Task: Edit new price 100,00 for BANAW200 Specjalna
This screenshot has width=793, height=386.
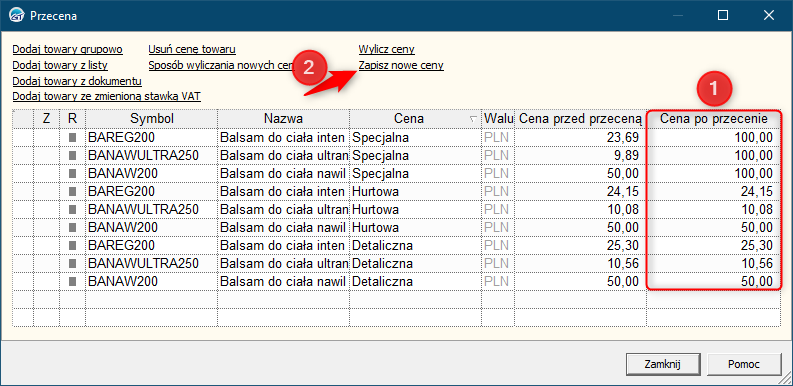Action: pos(714,174)
